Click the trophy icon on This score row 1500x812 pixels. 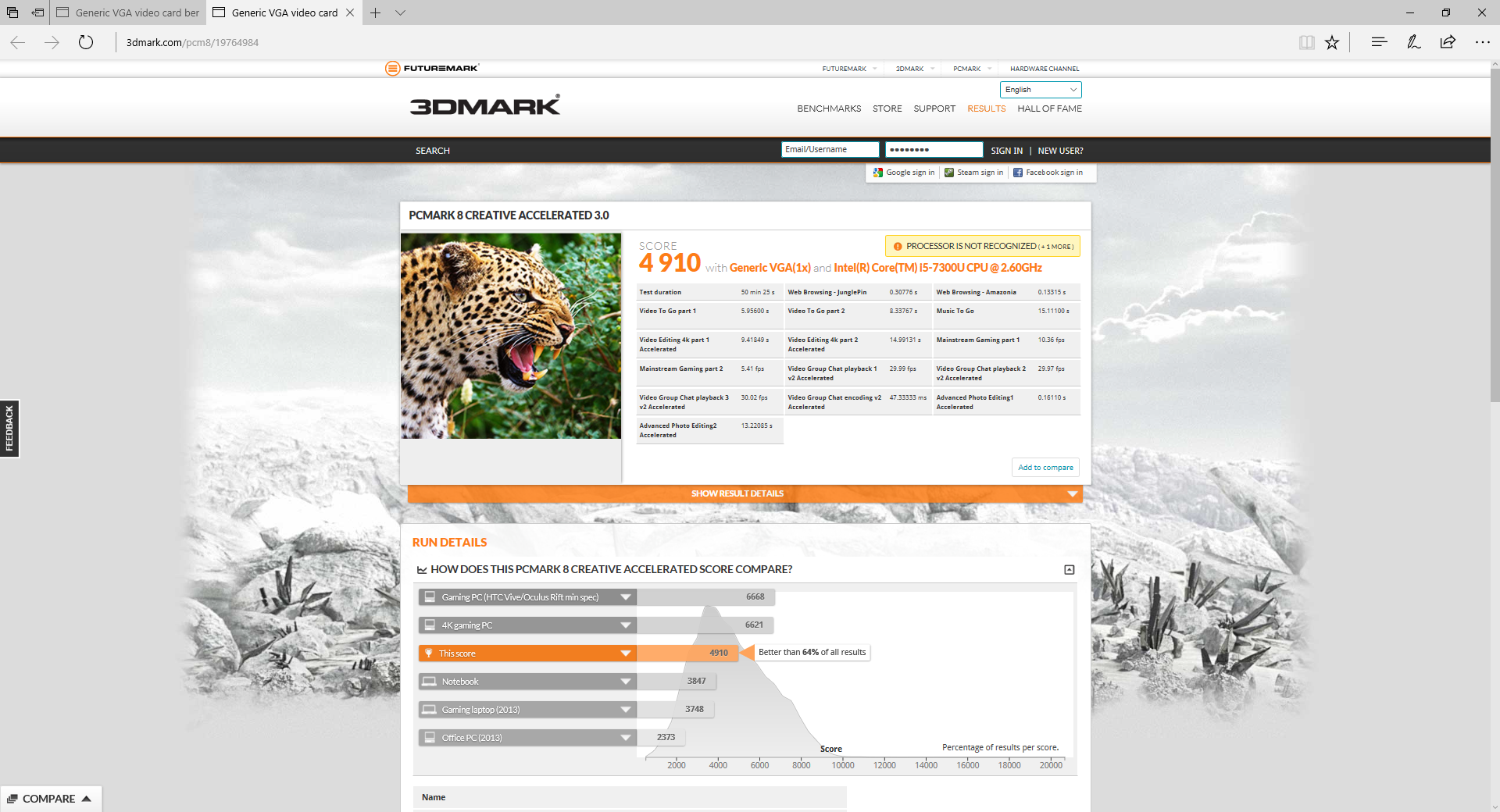[x=428, y=654]
